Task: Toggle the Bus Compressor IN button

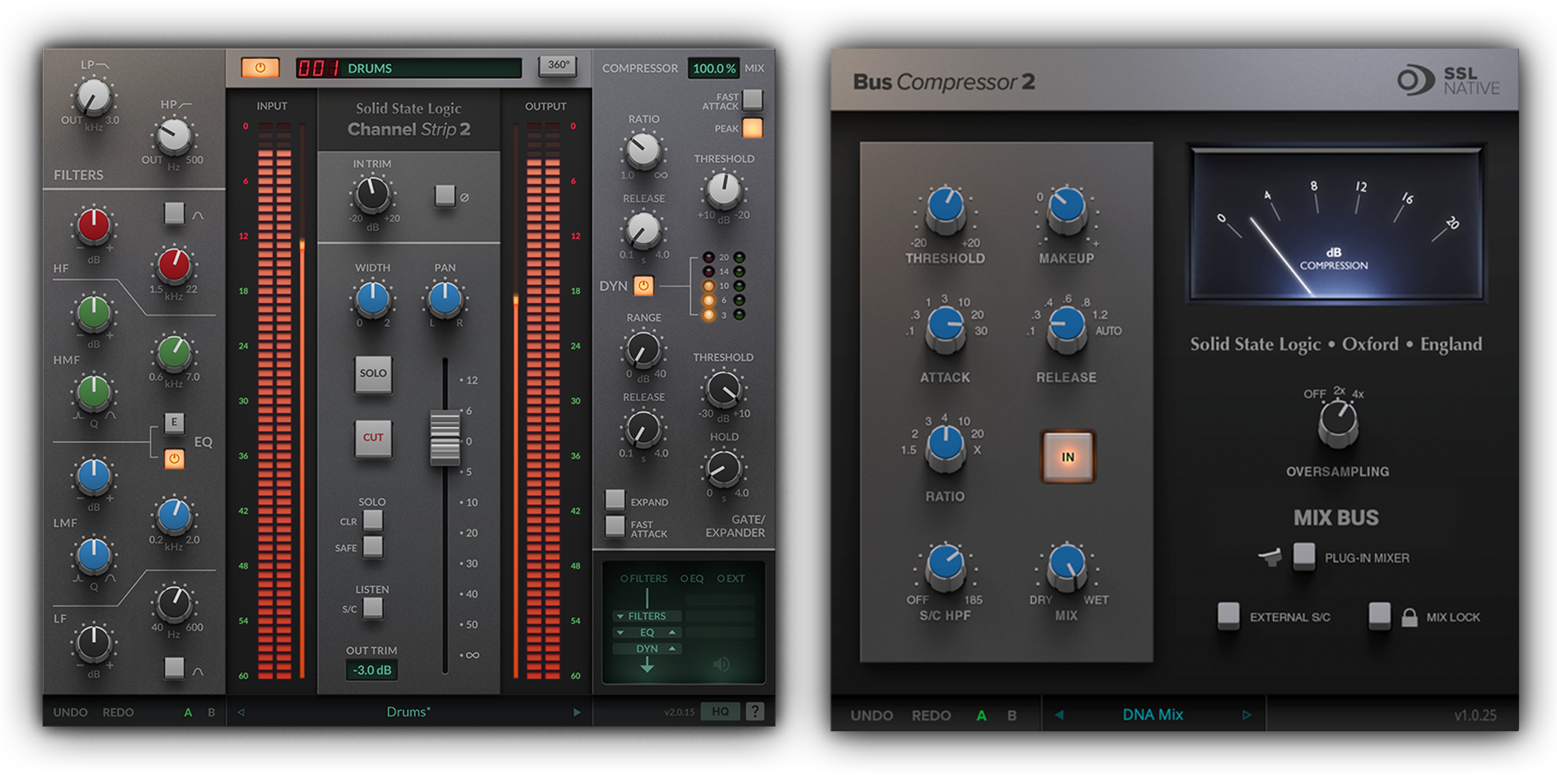Action: [1067, 456]
